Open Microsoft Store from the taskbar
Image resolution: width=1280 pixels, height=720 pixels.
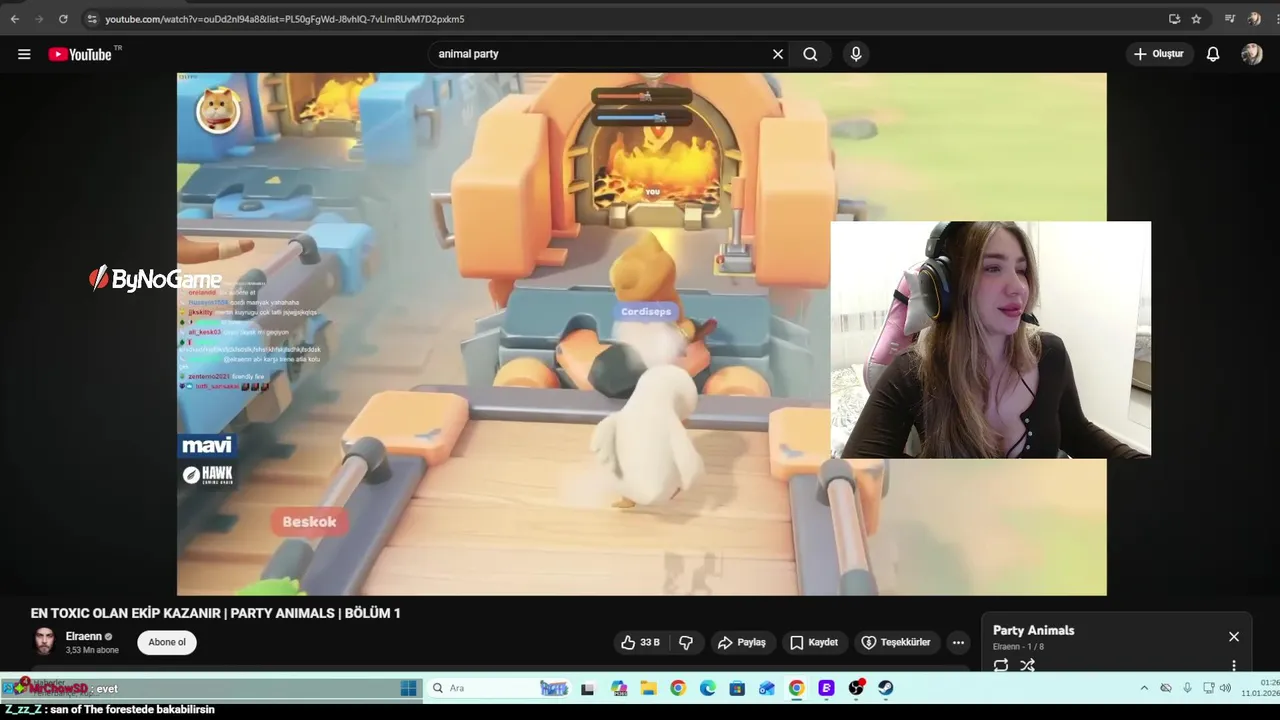pyautogui.click(x=737, y=688)
